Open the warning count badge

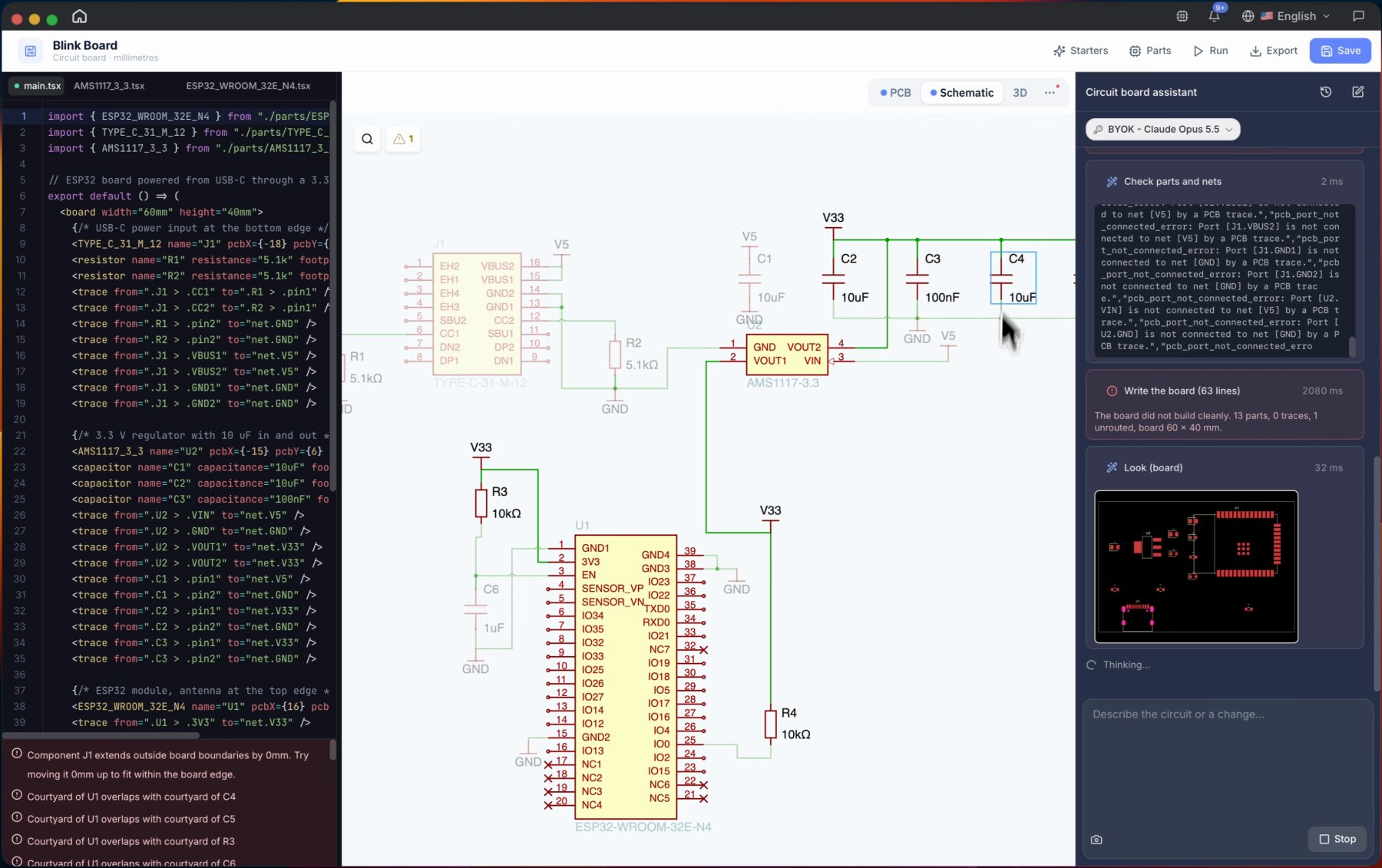pyautogui.click(x=403, y=139)
